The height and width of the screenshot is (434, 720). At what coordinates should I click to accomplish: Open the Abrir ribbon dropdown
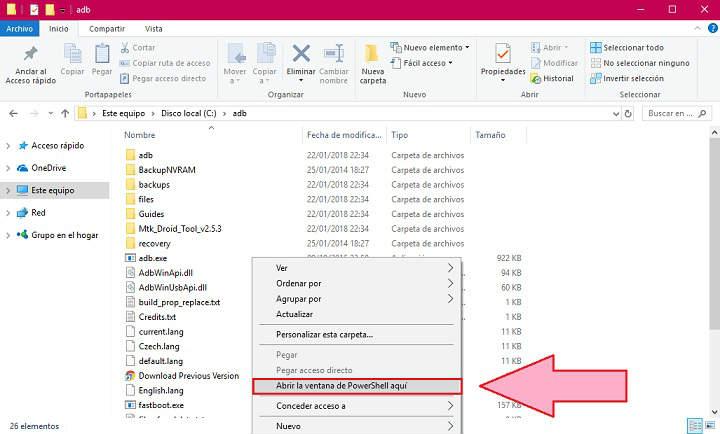click(550, 48)
